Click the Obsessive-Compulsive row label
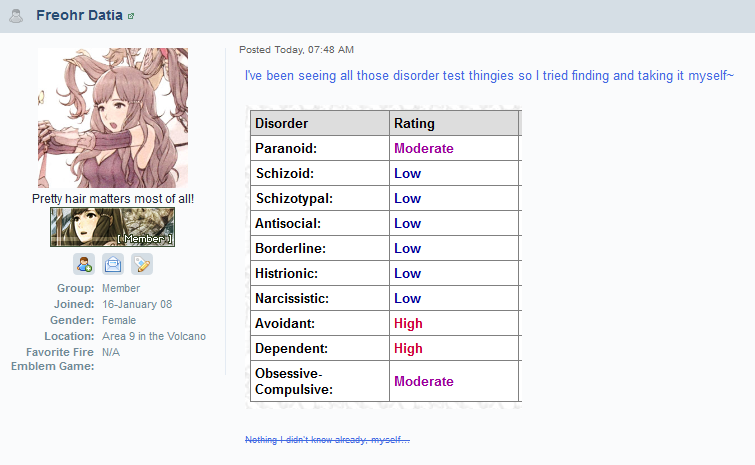 point(294,381)
